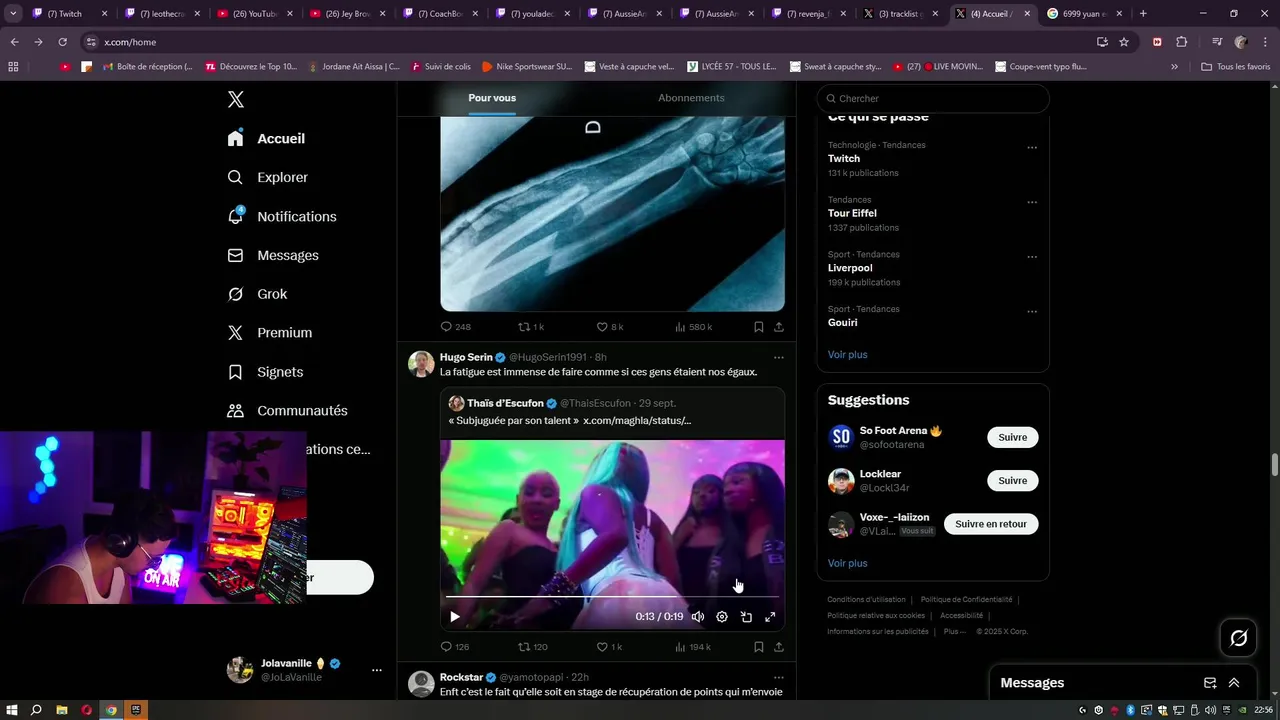
Task: Bookmark Hugo Serin's post
Action: pyautogui.click(x=759, y=647)
